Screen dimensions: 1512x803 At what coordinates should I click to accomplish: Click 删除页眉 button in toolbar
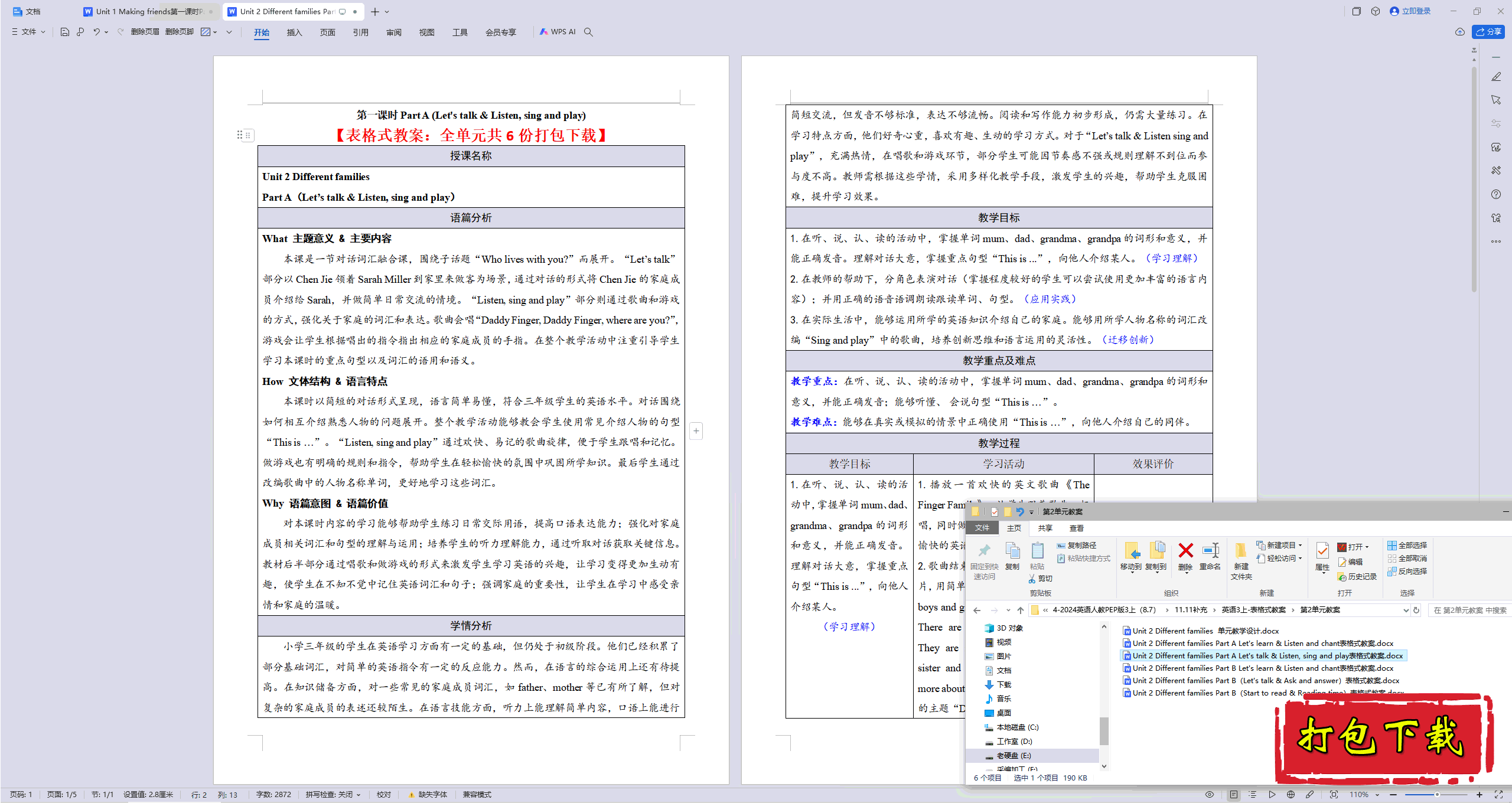[145, 32]
